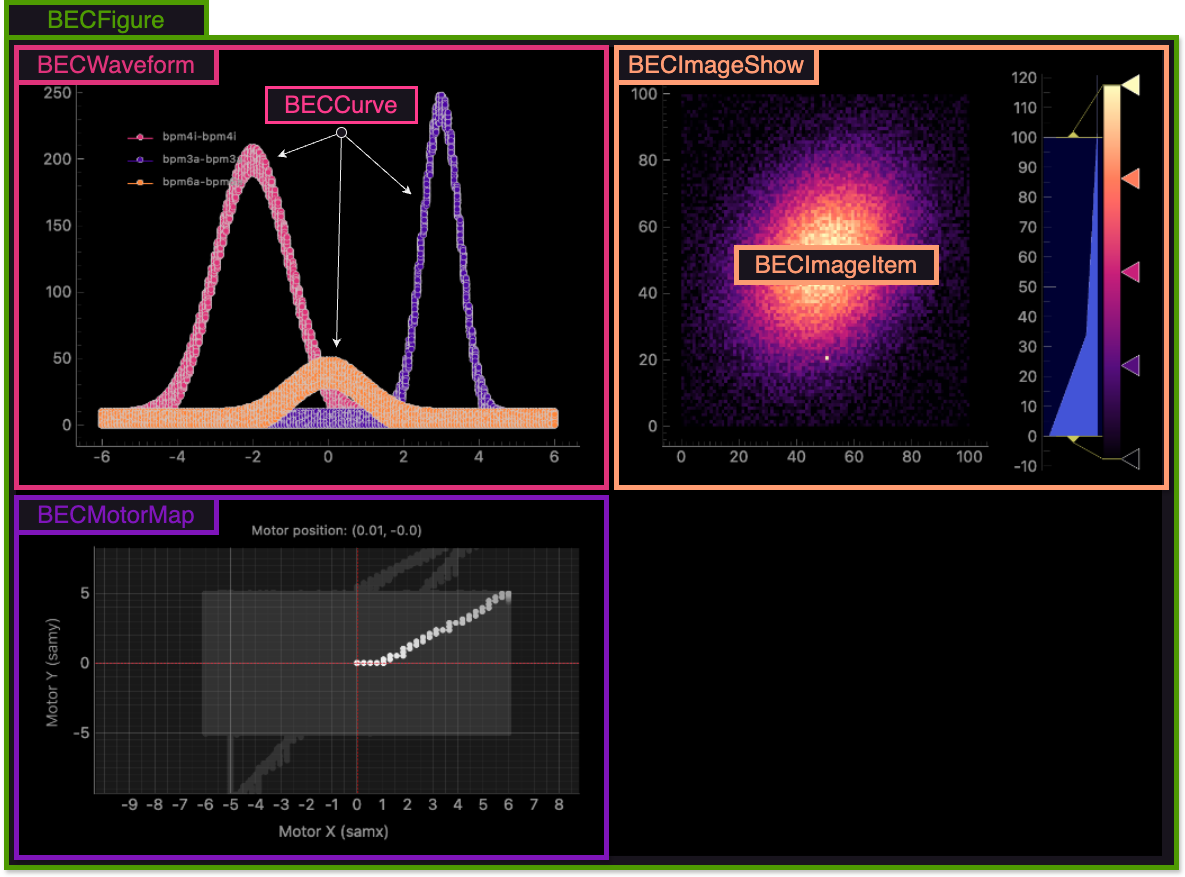Click the bpm6a-bpm6a orange legend marker

click(142, 183)
